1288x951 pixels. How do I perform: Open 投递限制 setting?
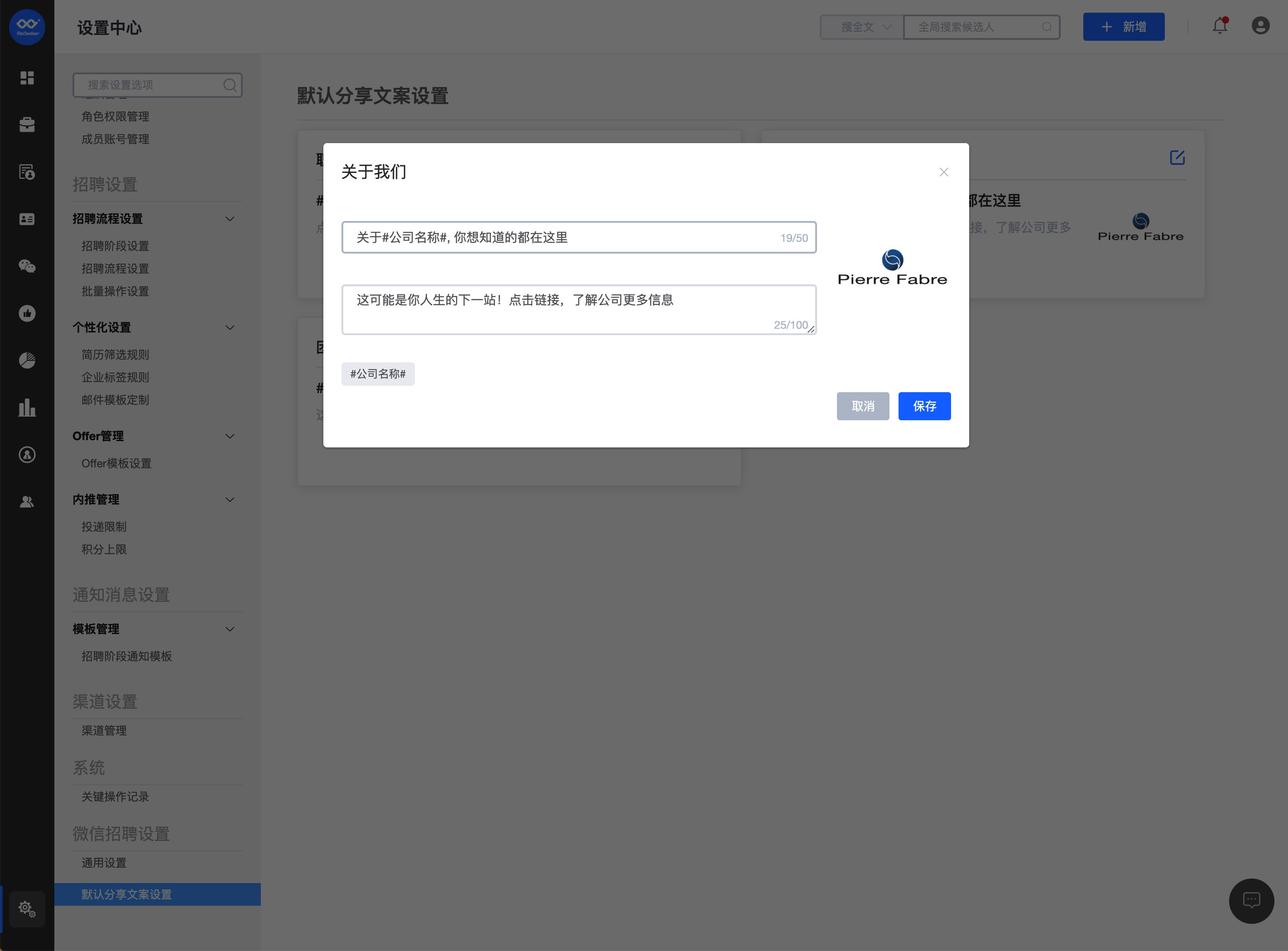click(x=104, y=527)
